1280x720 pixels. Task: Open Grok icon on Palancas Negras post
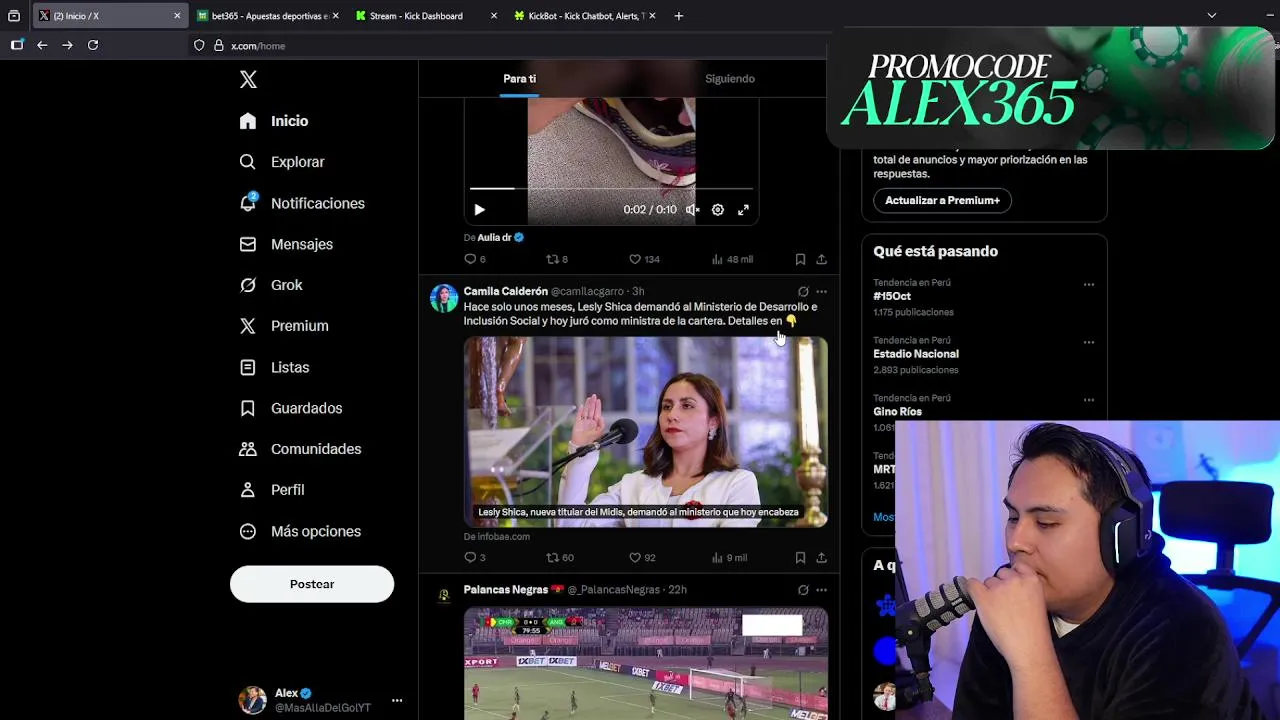pyautogui.click(x=803, y=590)
